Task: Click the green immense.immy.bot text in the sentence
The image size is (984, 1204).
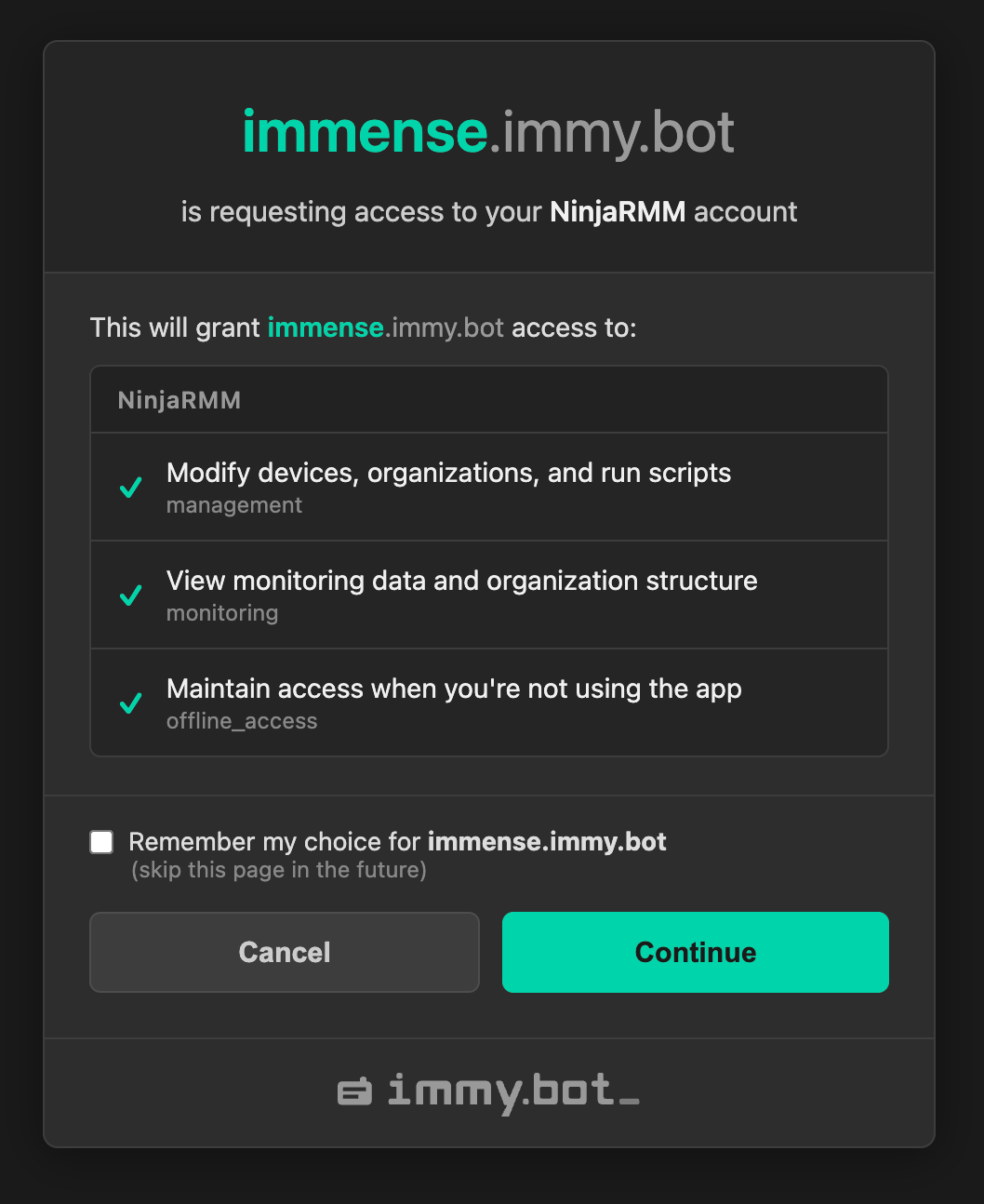Action: (325, 328)
